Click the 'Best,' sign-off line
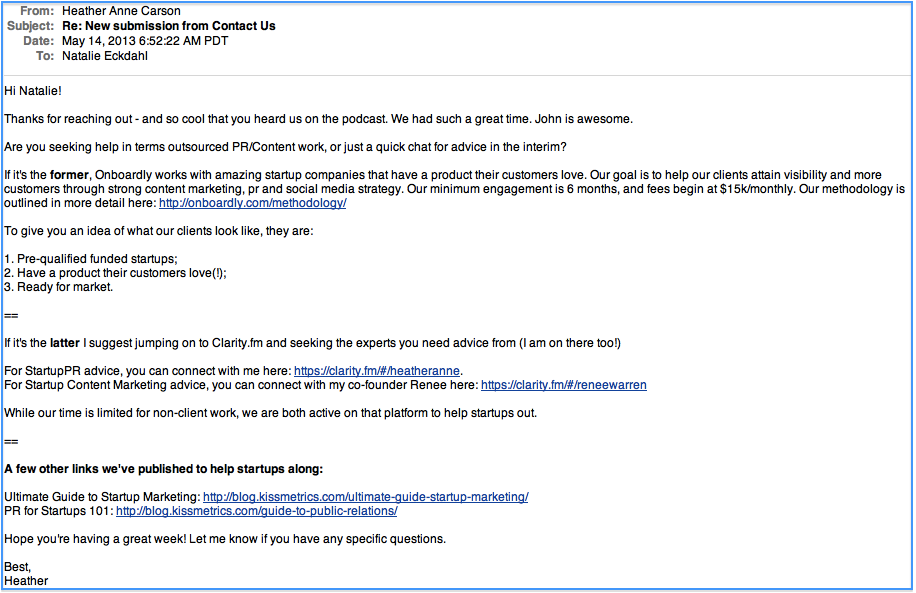 pos(18,567)
